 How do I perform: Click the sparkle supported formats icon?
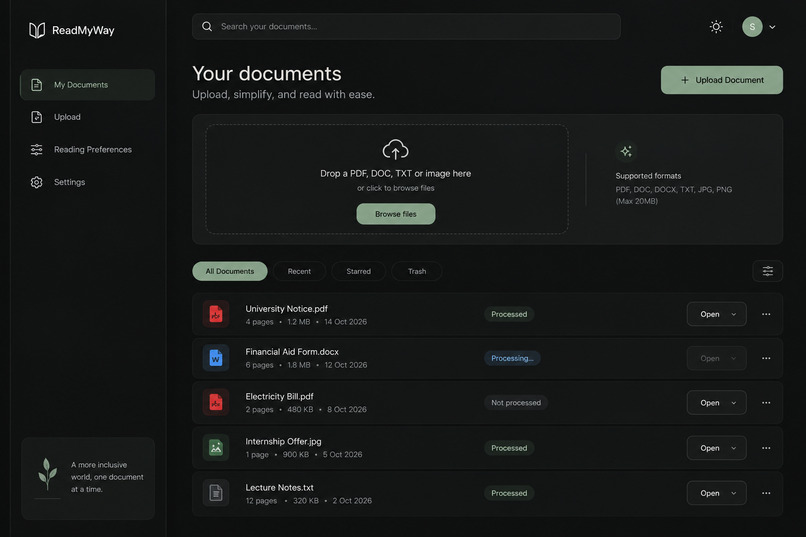pos(626,152)
